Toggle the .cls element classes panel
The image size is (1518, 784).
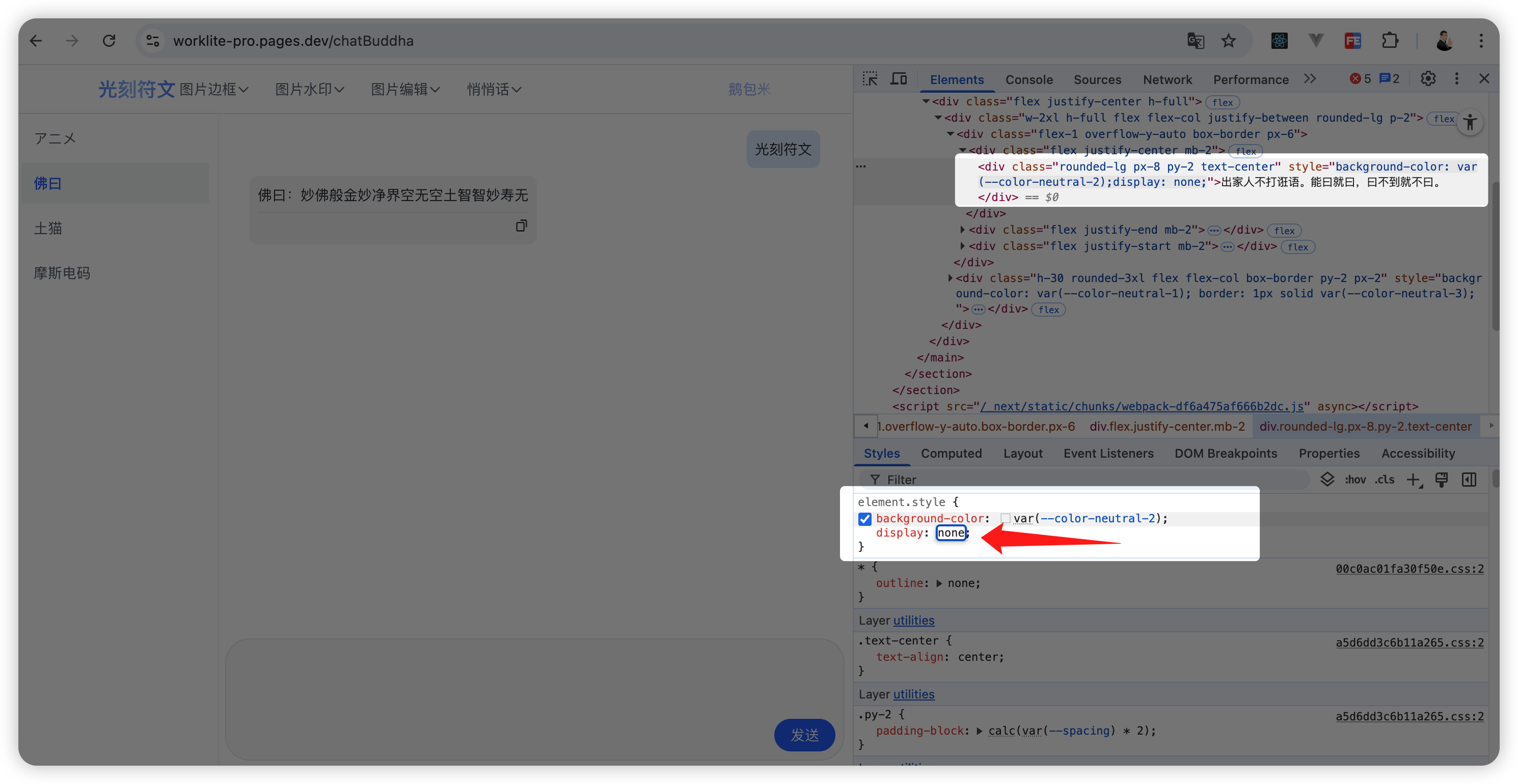pyautogui.click(x=1384, y=480)
